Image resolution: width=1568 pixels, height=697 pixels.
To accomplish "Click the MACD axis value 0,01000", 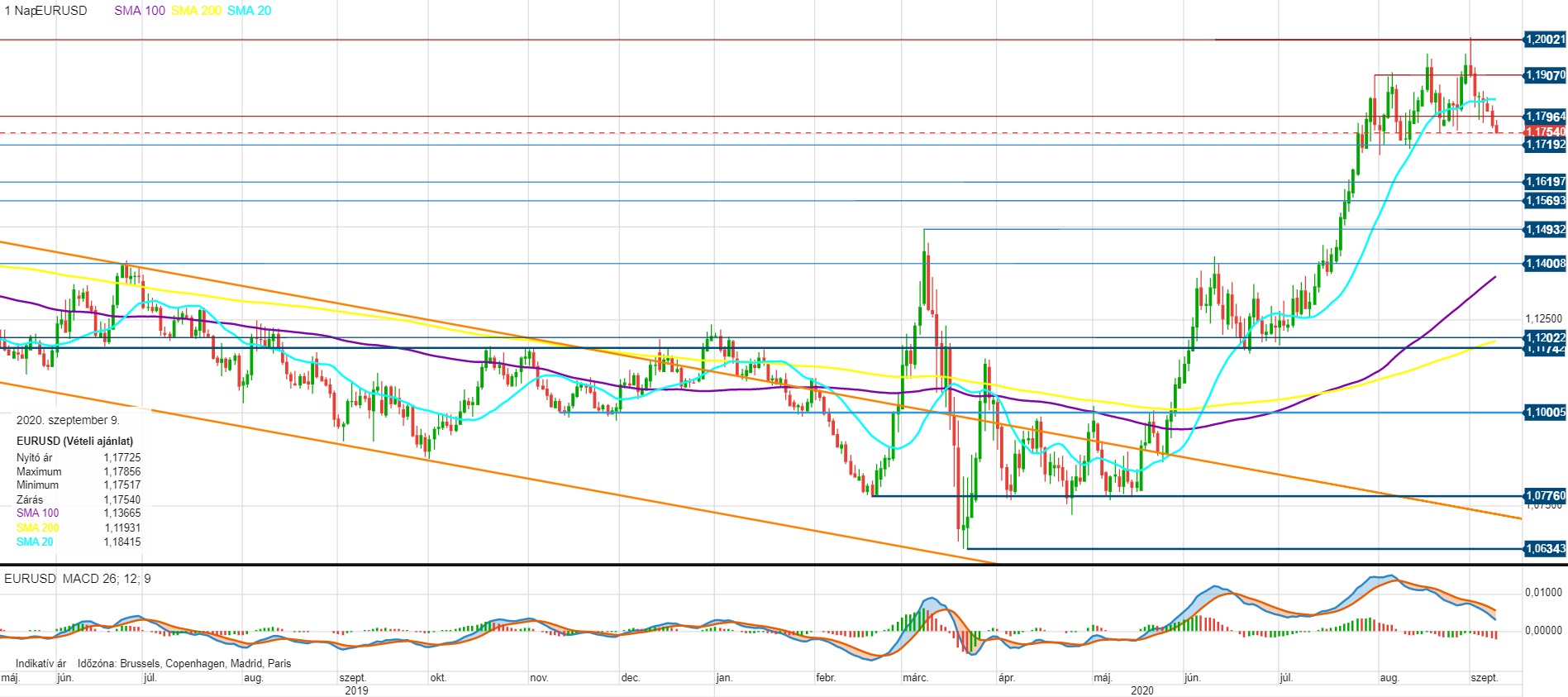I will (1543, 592).
